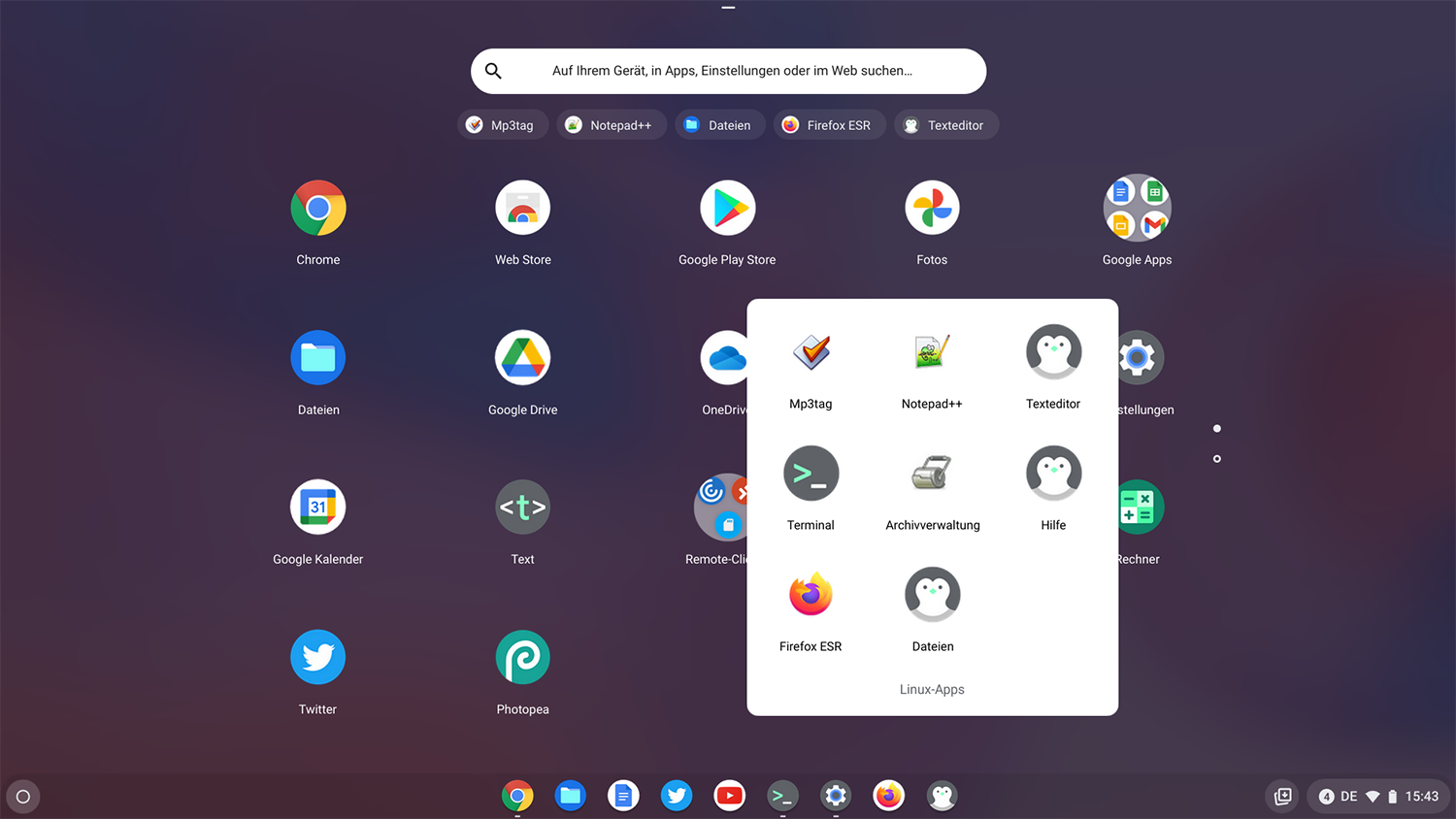Collapse launcher using the top bar handle
The width and height of the screenshot is (1456, 819).
tap(728, 8)
